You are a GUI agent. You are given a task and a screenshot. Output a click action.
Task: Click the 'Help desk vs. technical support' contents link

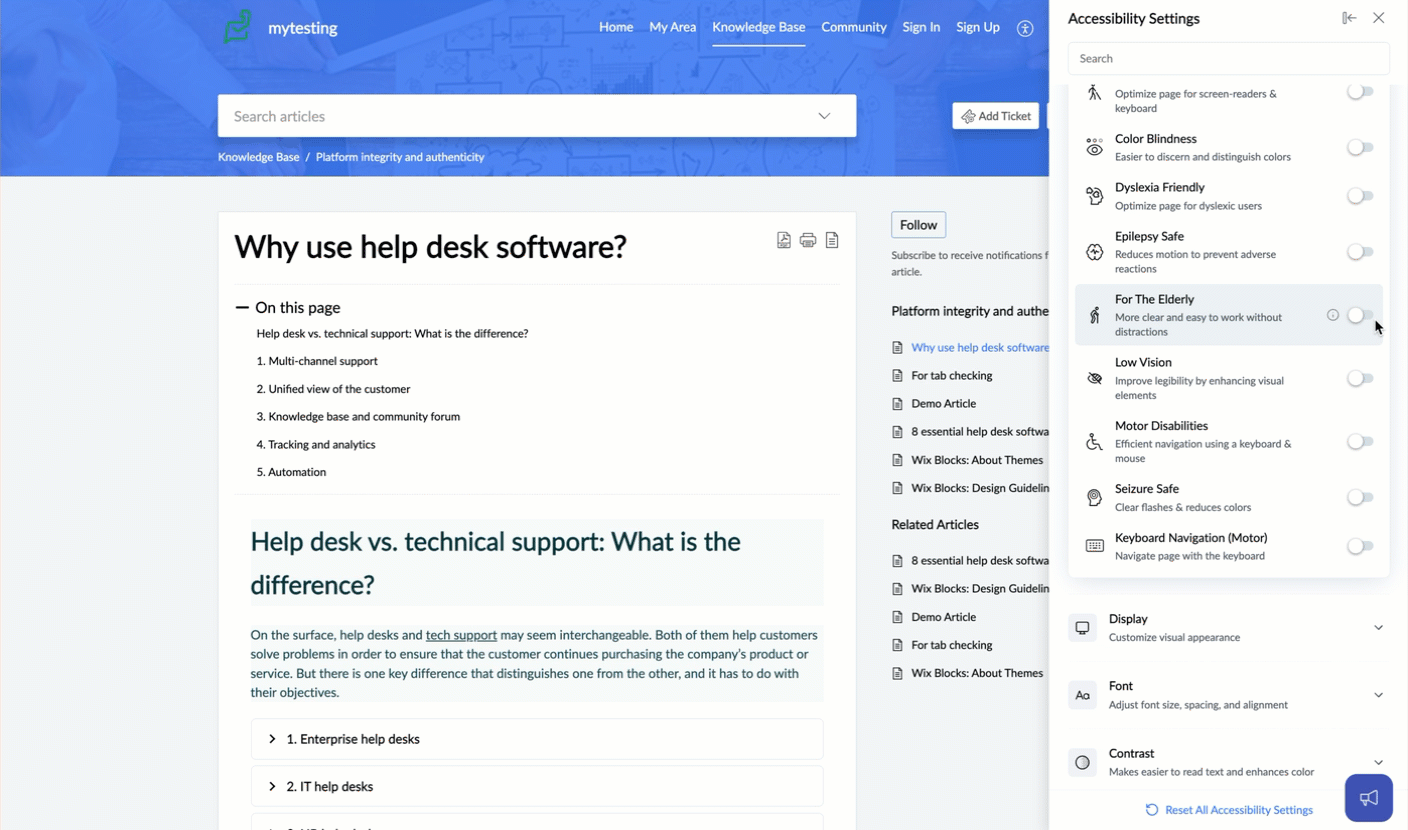[x=392, y=334]
